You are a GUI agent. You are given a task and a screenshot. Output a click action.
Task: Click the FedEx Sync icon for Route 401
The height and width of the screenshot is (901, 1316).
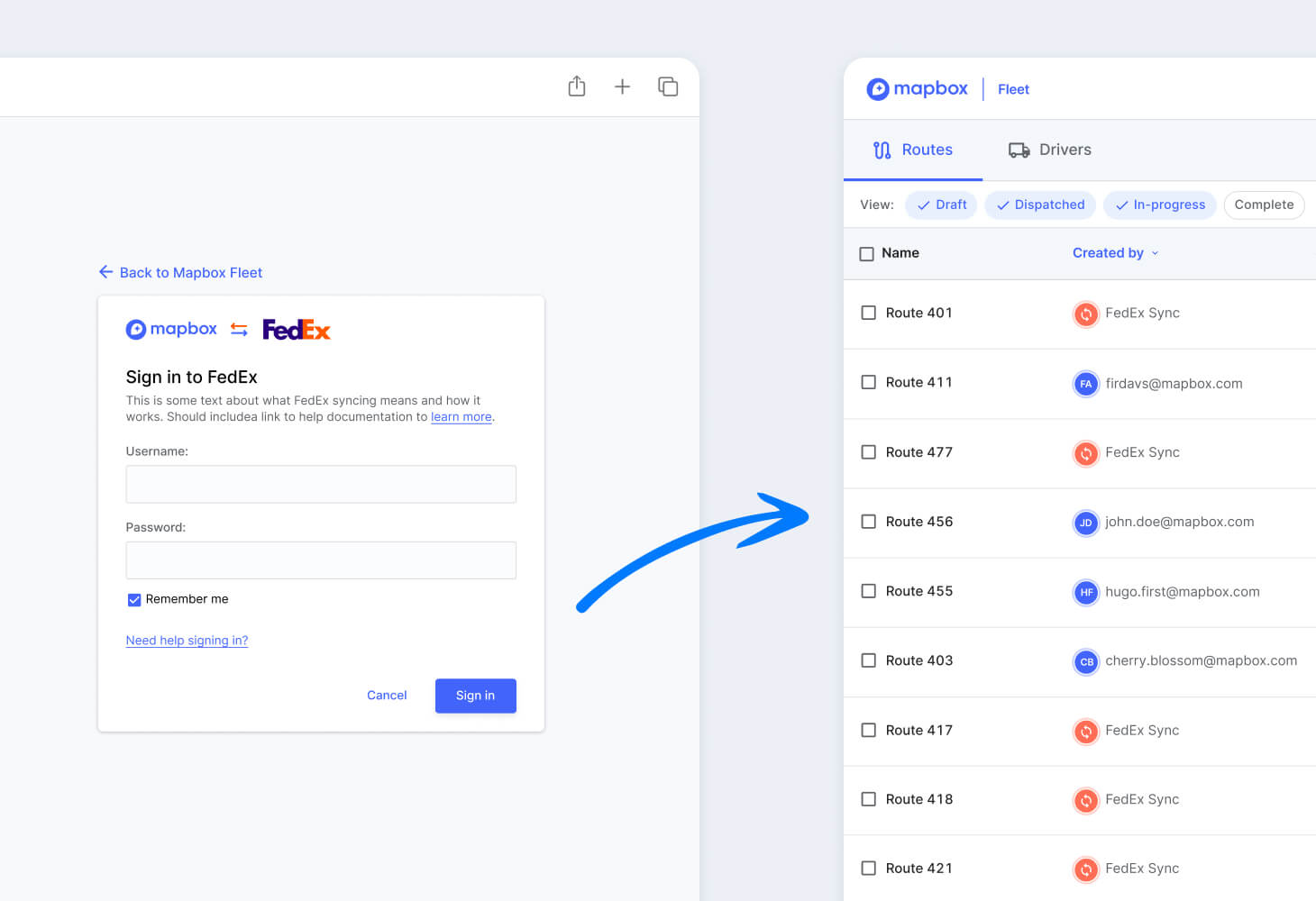click(1086, 314)
